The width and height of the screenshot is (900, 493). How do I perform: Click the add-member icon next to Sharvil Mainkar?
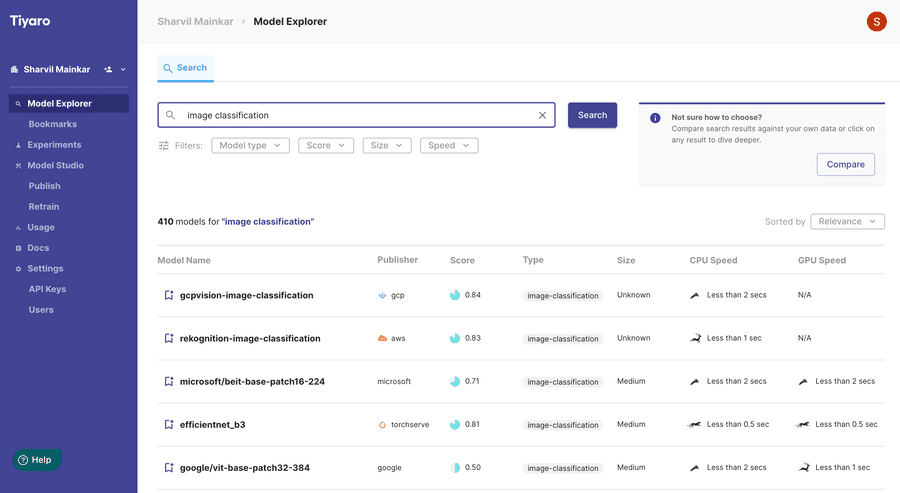click(x=108, y=69)
